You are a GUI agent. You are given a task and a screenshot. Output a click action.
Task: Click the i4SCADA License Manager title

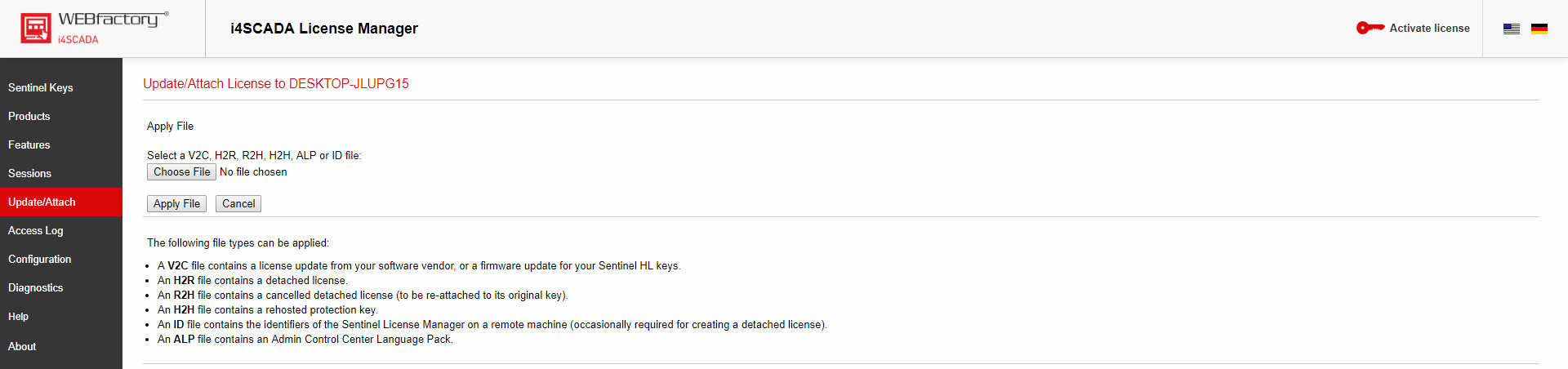coord(324,29)
